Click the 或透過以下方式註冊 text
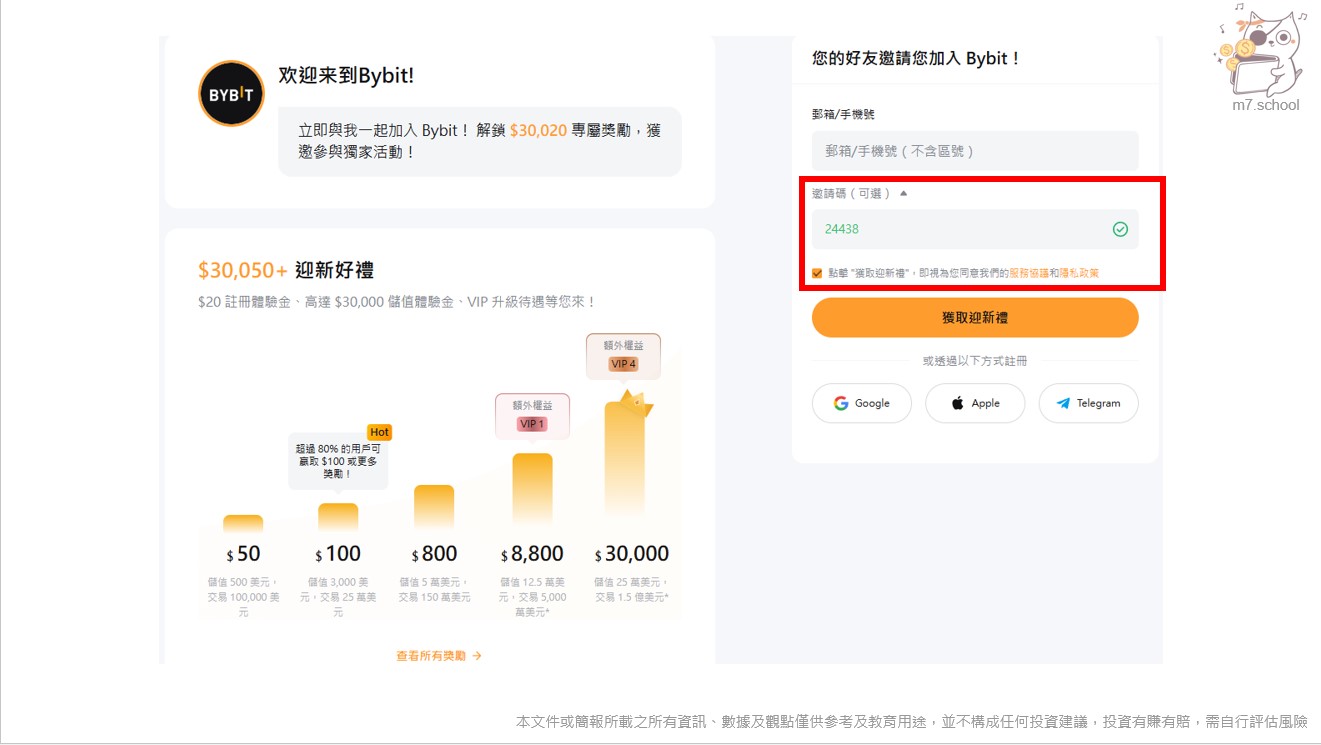1321x745 pixels. [x=975, y=361]
